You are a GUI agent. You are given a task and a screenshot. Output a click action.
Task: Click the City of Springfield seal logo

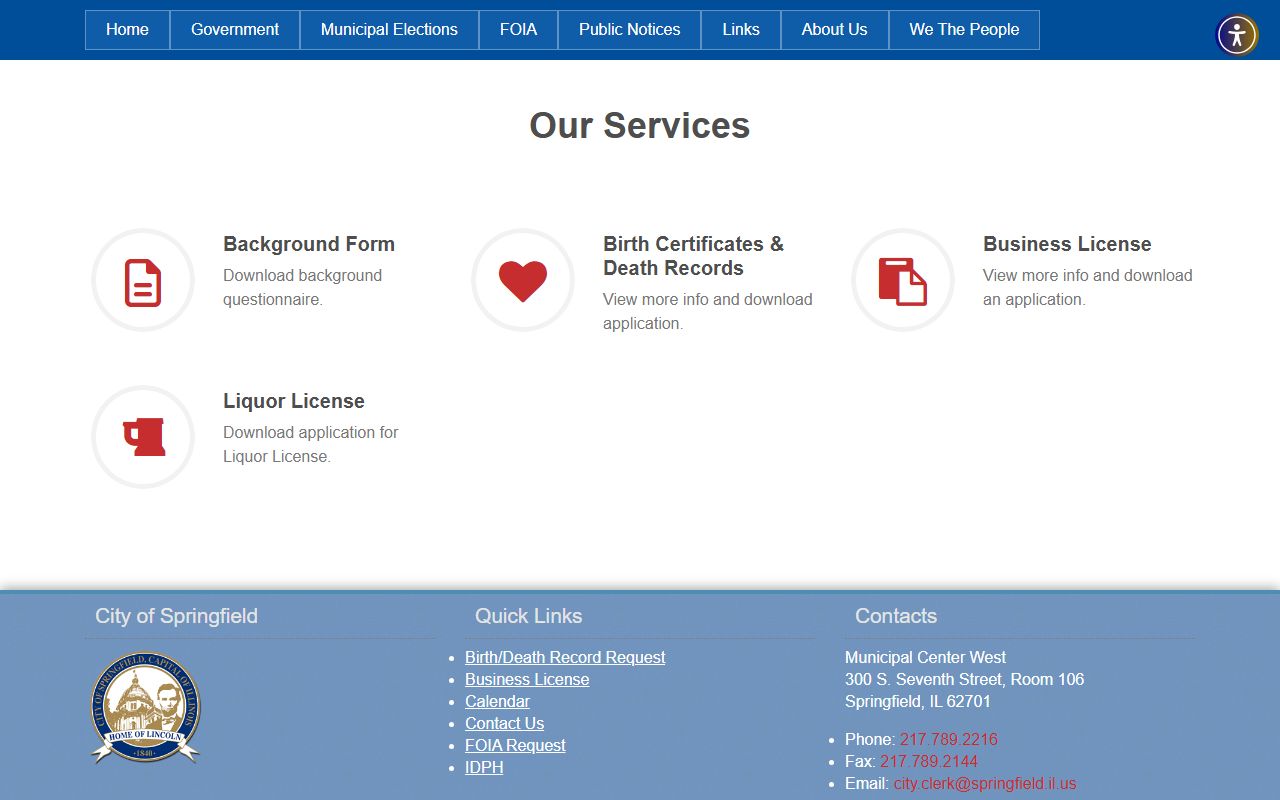click(x=145, y=708)
